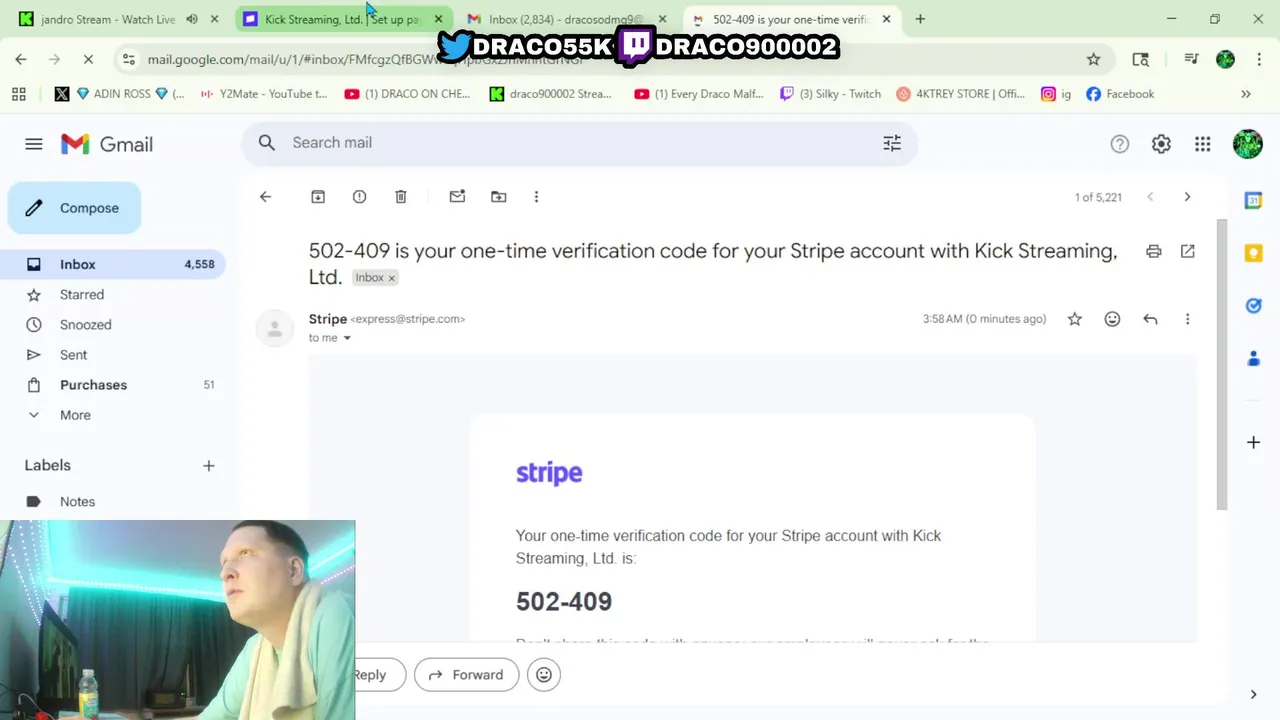Go to newer email arrow

click(x=1150, y=197)
